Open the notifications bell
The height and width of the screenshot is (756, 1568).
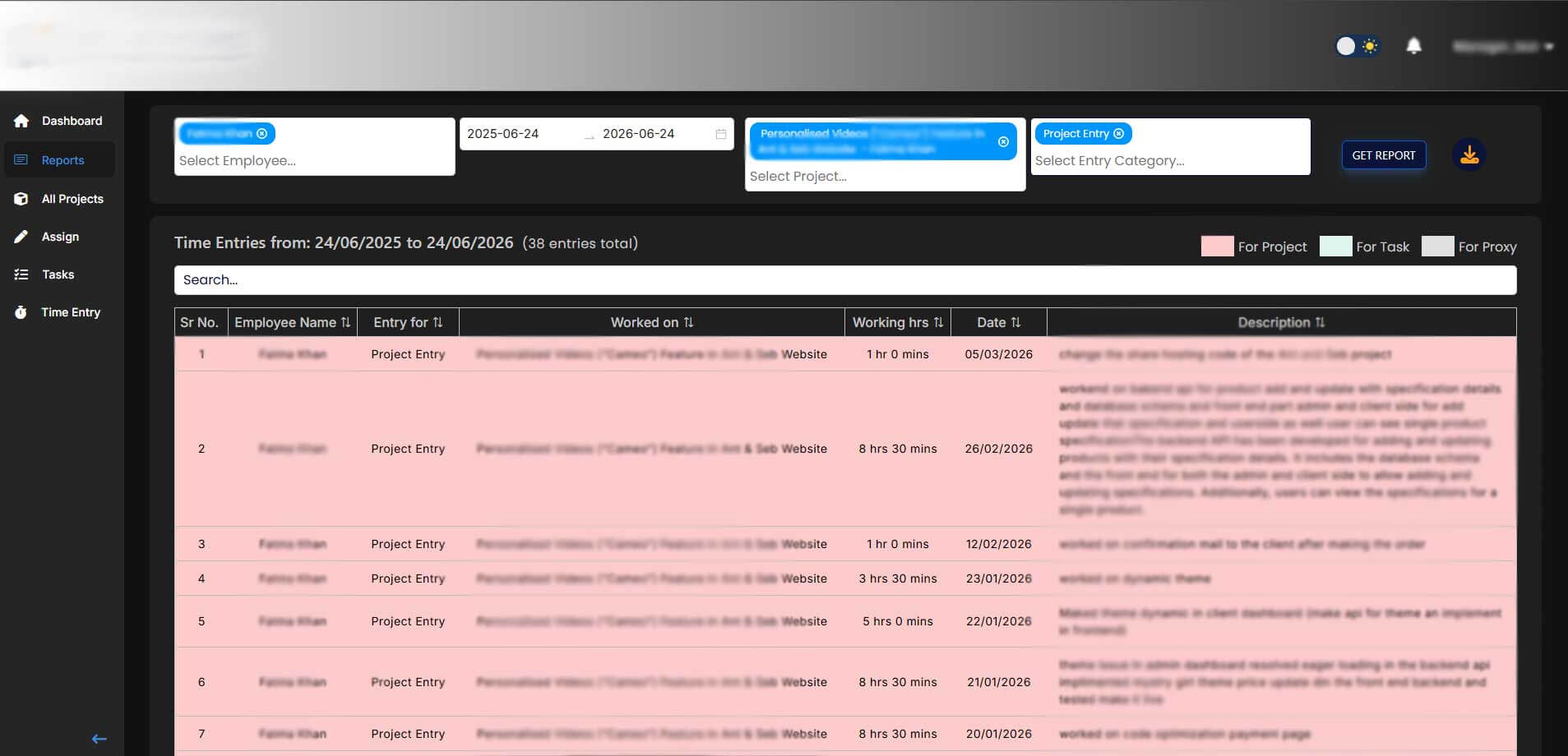[x=1413, y=46]
